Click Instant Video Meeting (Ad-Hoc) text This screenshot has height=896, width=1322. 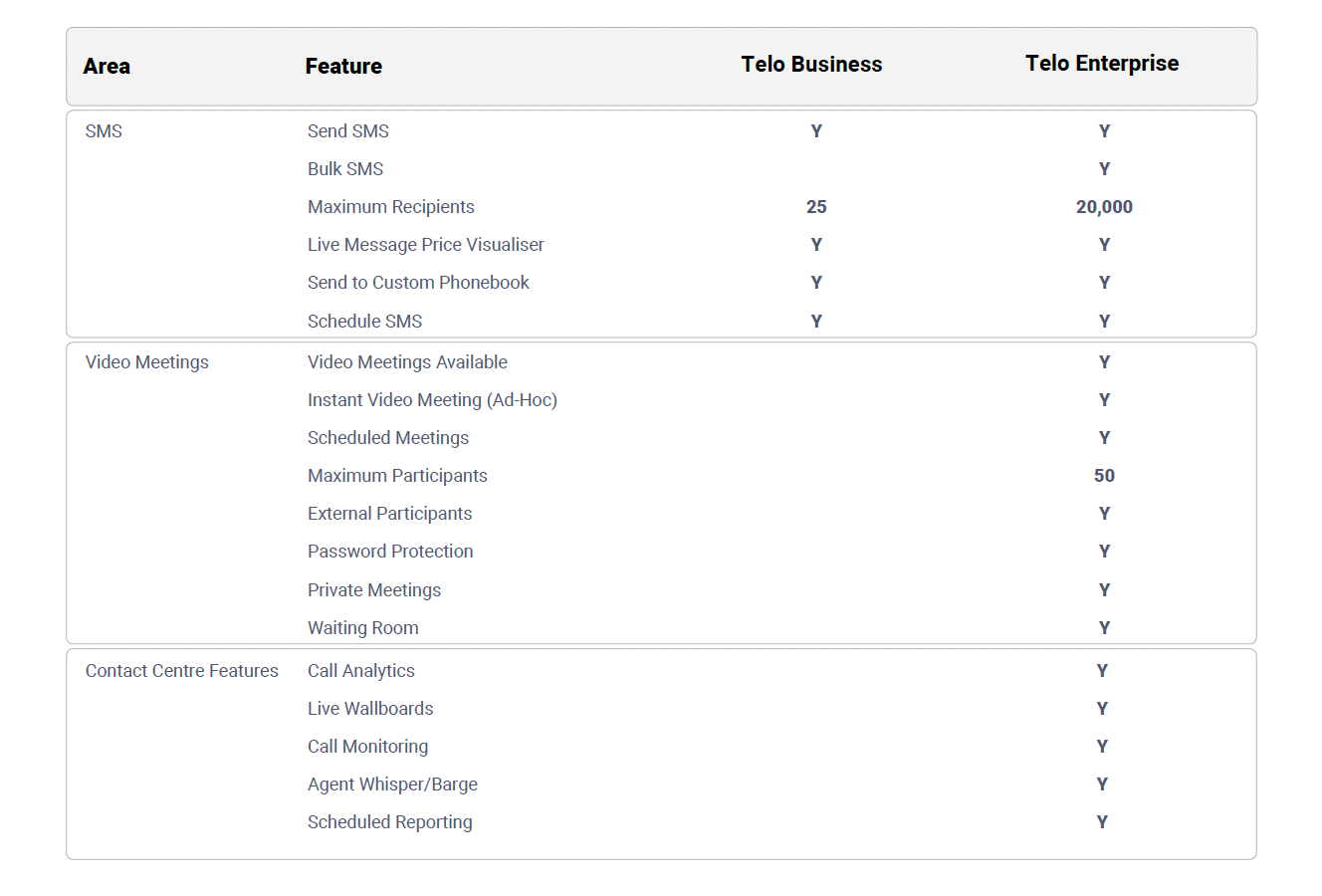click(432, 400)
